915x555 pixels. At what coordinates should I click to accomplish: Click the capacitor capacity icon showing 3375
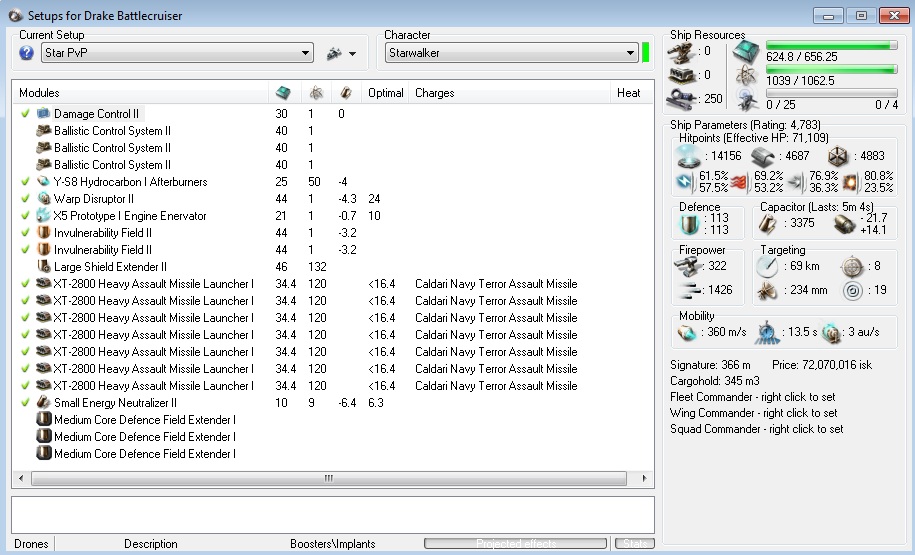click(767, 224)
